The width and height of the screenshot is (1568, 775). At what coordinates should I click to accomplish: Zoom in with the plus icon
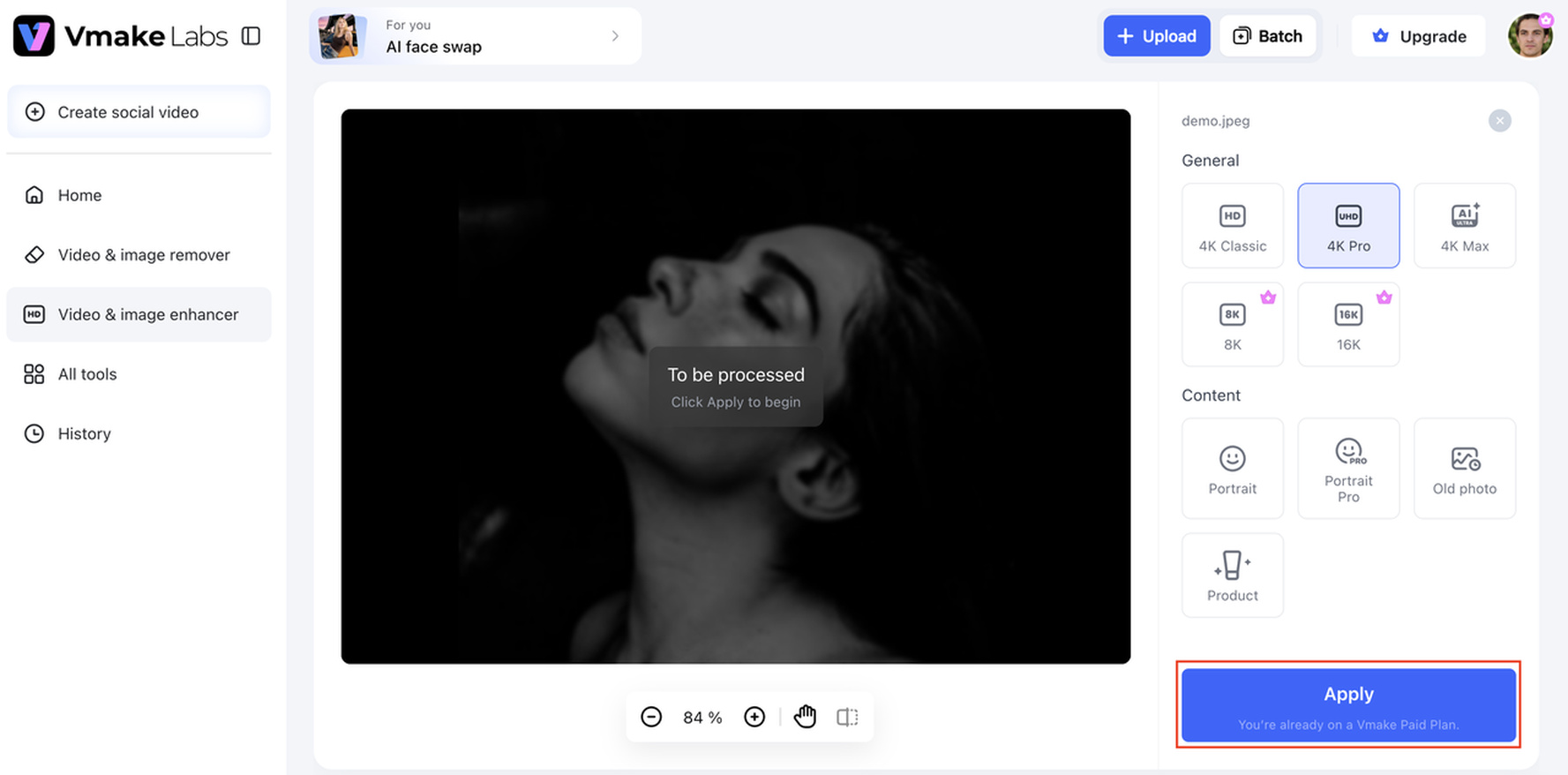click(x=754, y=717)
